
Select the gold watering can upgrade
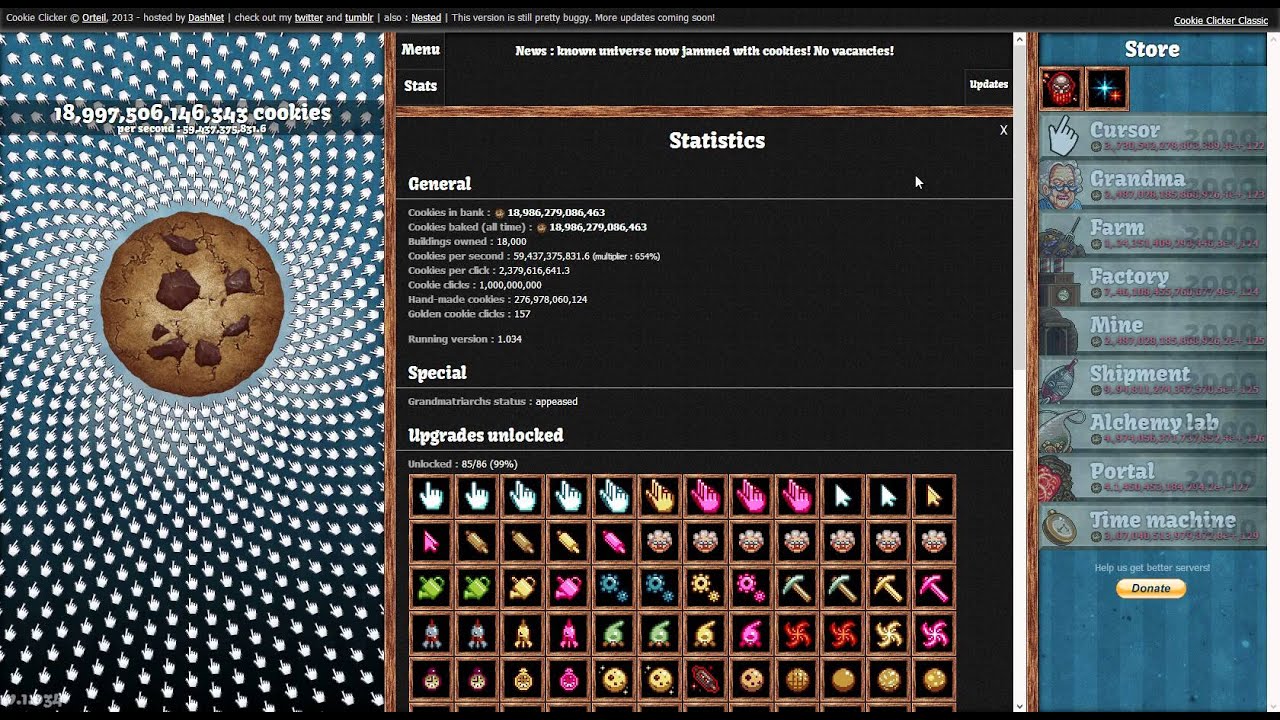tap(522, 588)
